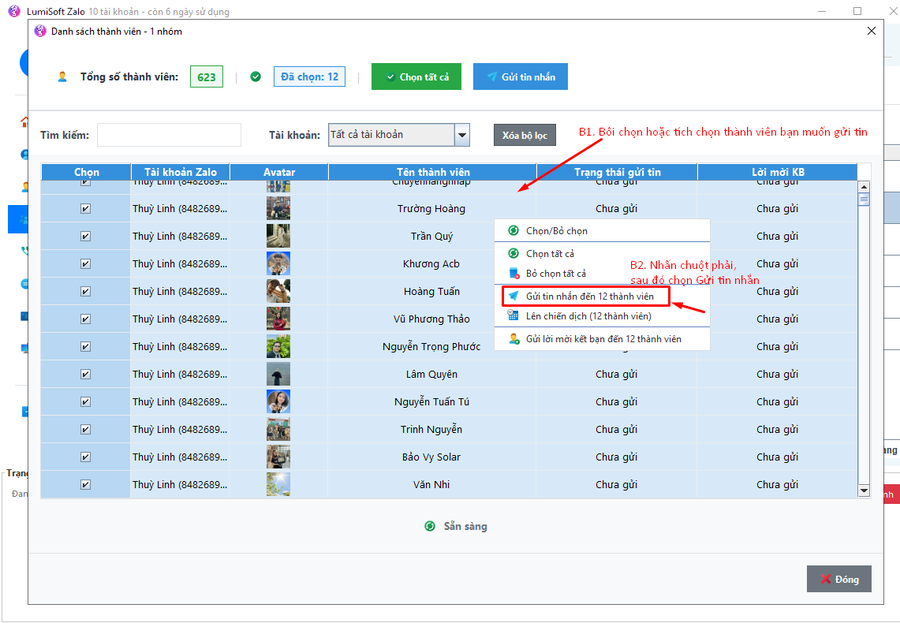Open the Tài khoản dropdown arrow
900x623 pixels.
(x=461, y=135)
